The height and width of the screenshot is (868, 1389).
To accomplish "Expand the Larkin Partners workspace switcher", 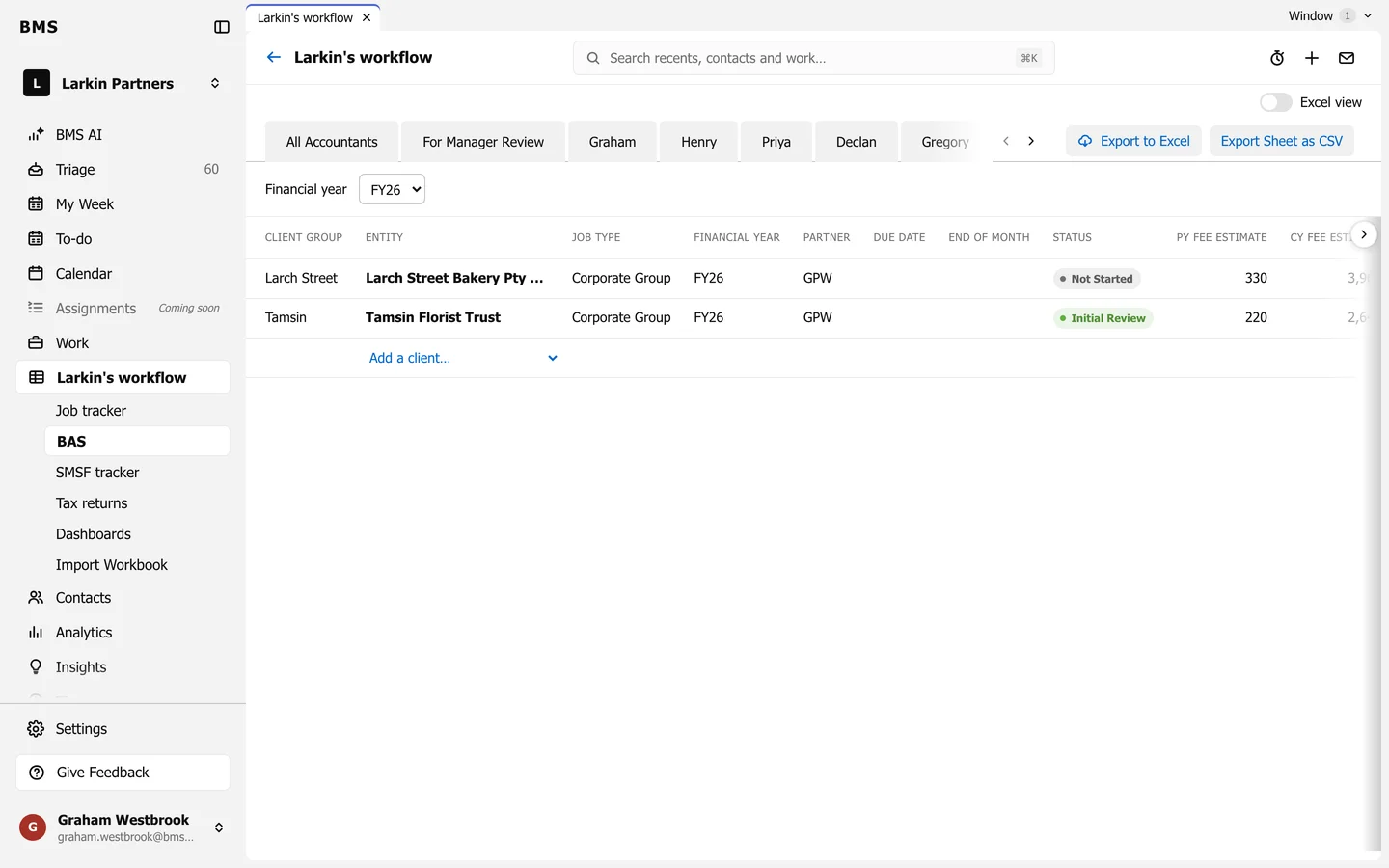I will click(x=215, y=83).
